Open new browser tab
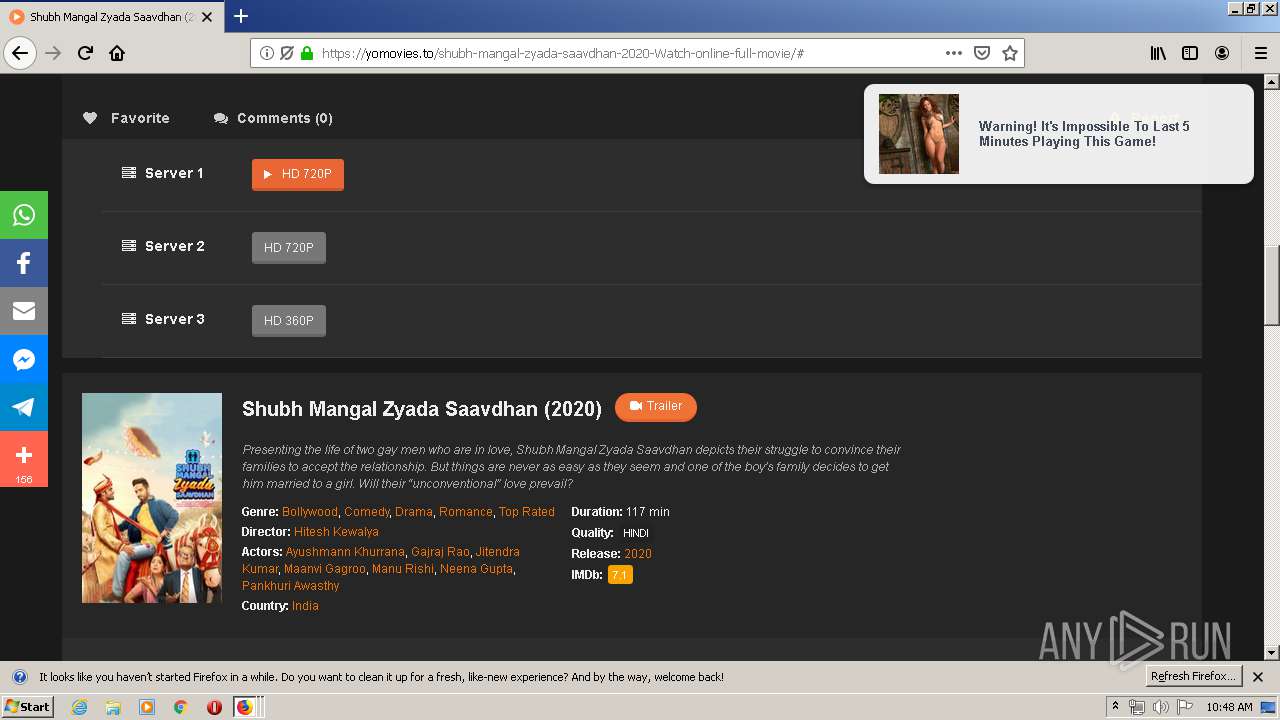Image resolution: width=1280 pixels, height=720 pixels. click(x=241, y=16)
